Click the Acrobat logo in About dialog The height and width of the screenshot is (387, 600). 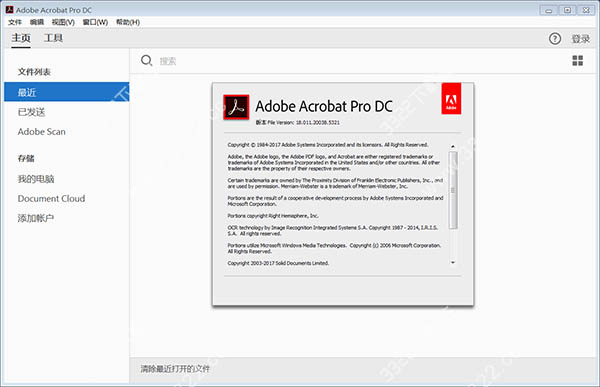click(x=236, y=108)
